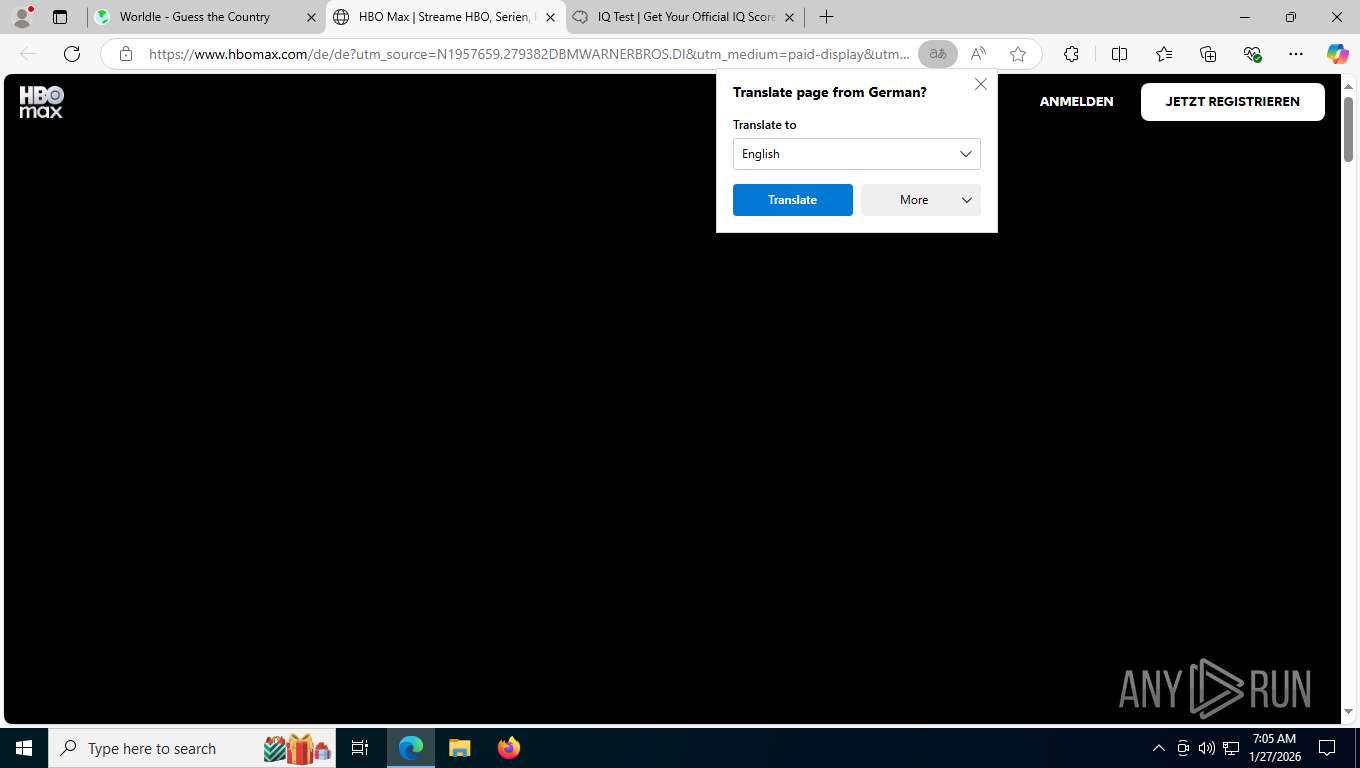Click the HBO Max logo

pyautogui.click(x=42, y=102)
